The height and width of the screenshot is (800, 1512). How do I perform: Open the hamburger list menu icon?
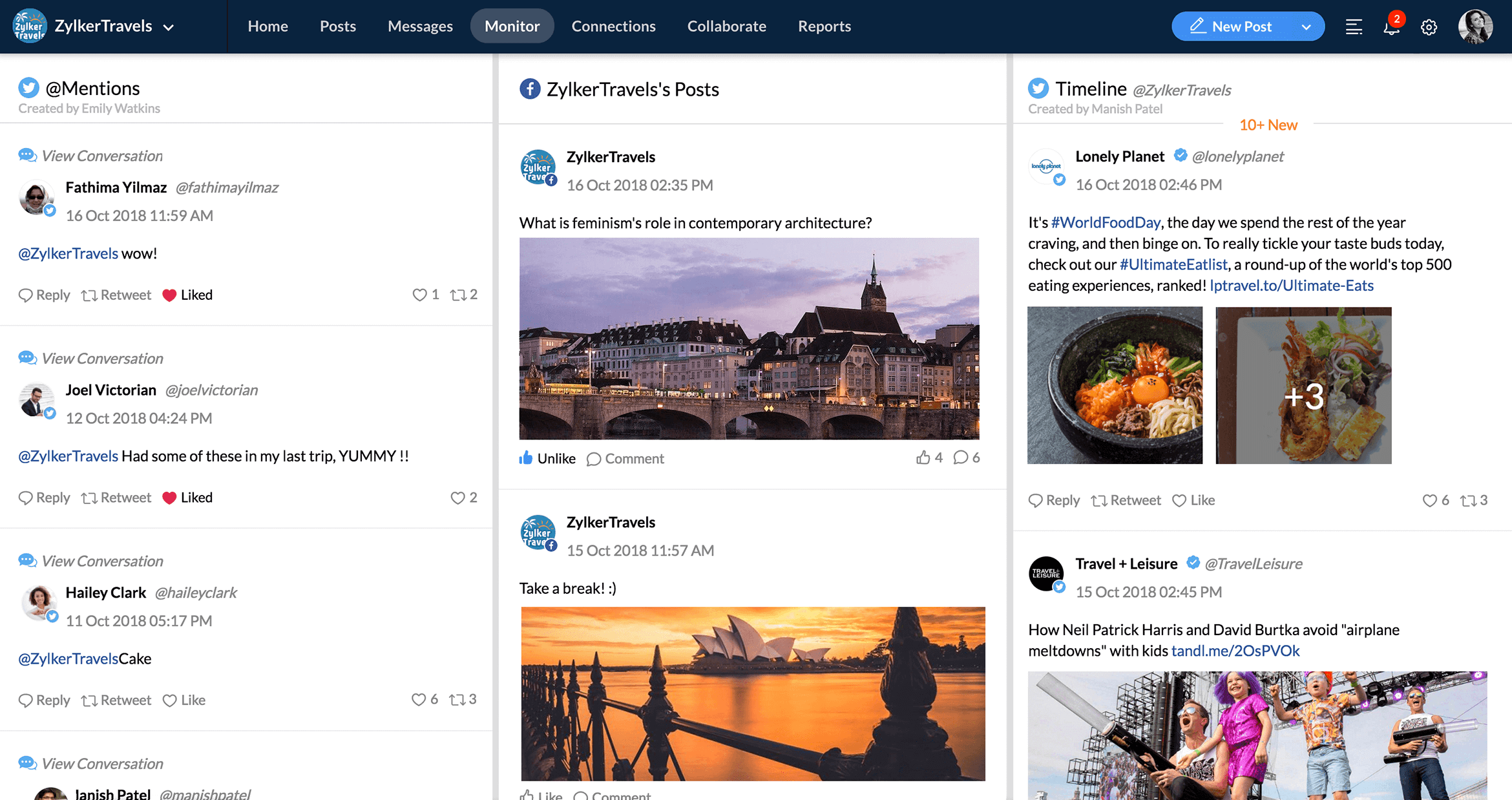pyautogui.click(x=1354, y=27)
